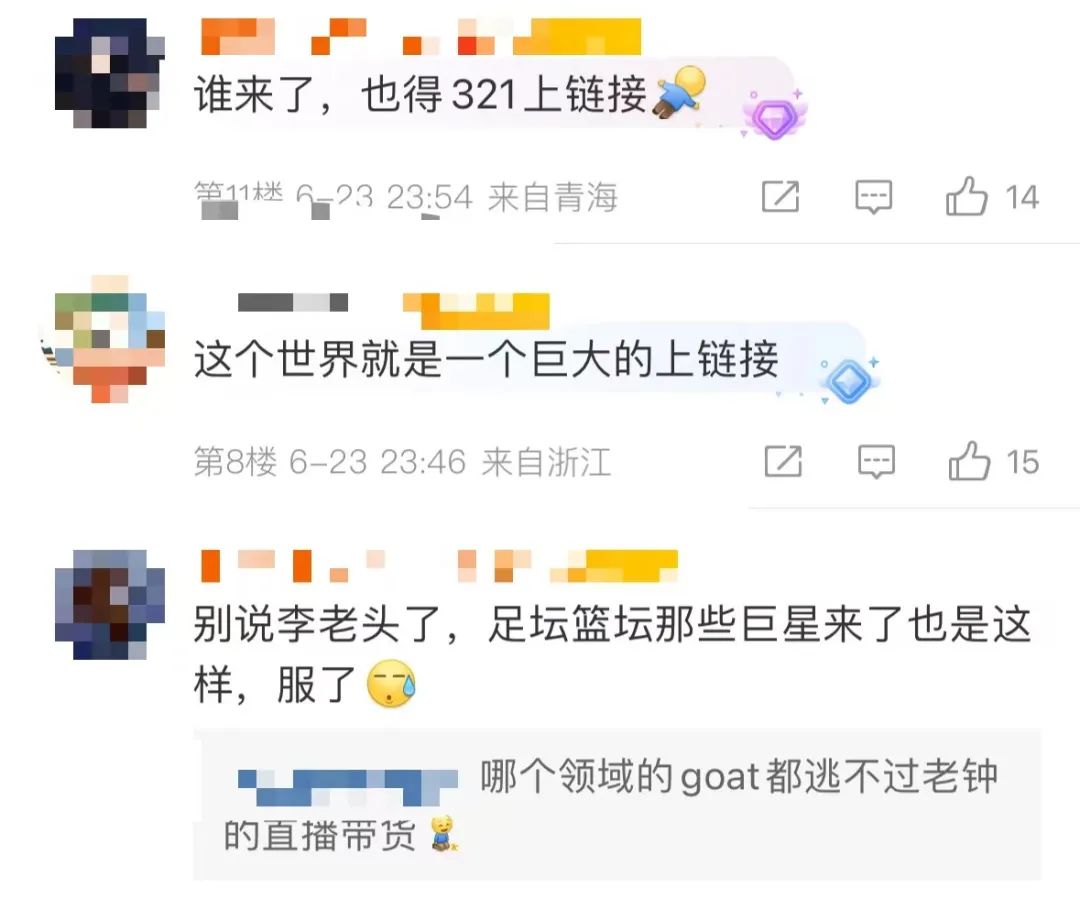Image resolution: width=1080 pixels, height=899 pixels.
Task: Like the floor 11 comment from Qinghai
Action: click(966, 196)
